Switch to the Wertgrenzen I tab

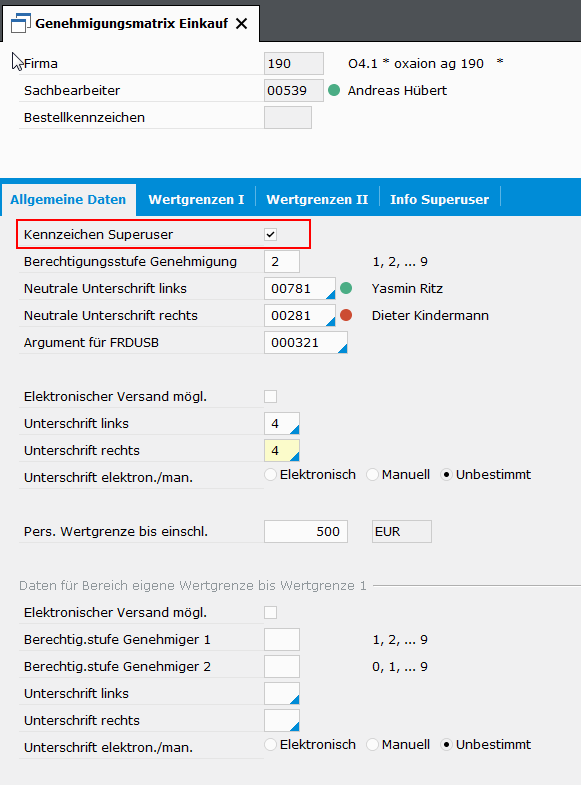pos(196,199)
